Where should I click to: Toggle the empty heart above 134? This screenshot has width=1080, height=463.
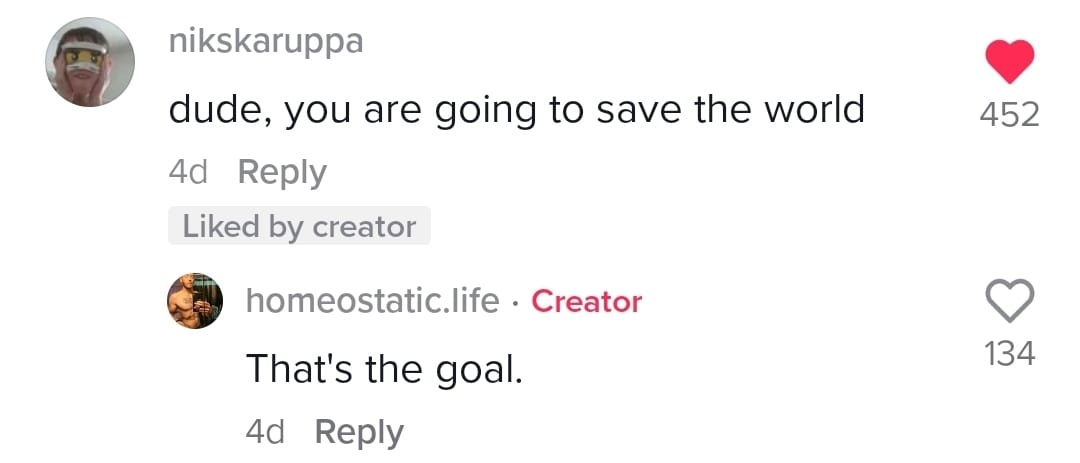point(1008,299)
